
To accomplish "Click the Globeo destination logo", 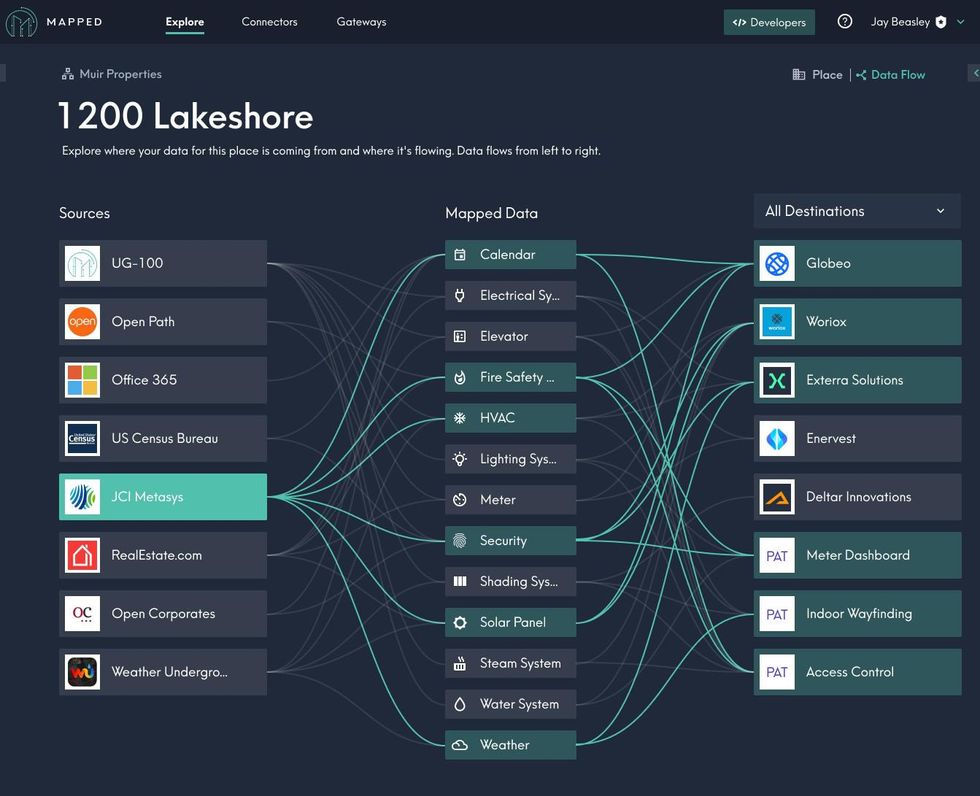I will coord(777,263).
